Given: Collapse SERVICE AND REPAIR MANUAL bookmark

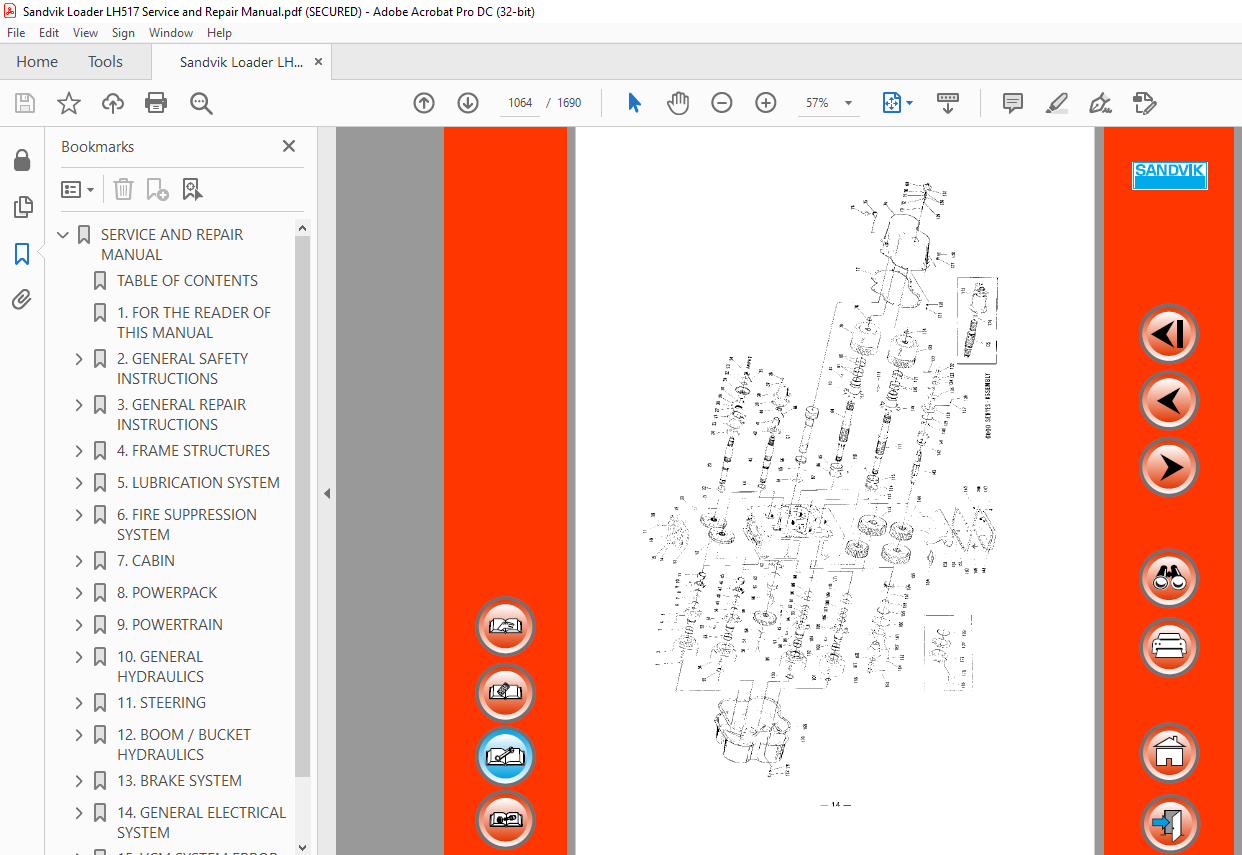Looking at the screenshot, I should (x=64, y=235).
